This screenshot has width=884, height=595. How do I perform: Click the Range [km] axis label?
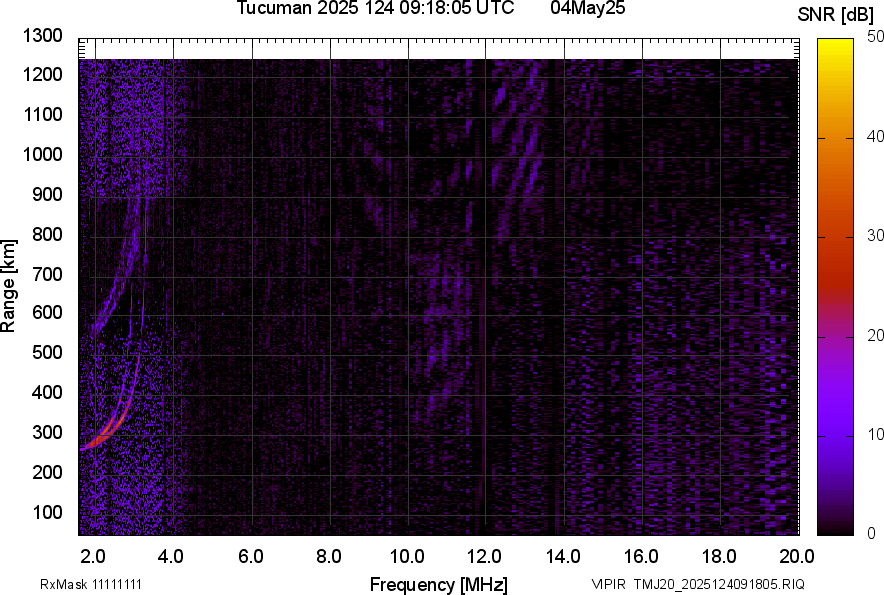8,286
